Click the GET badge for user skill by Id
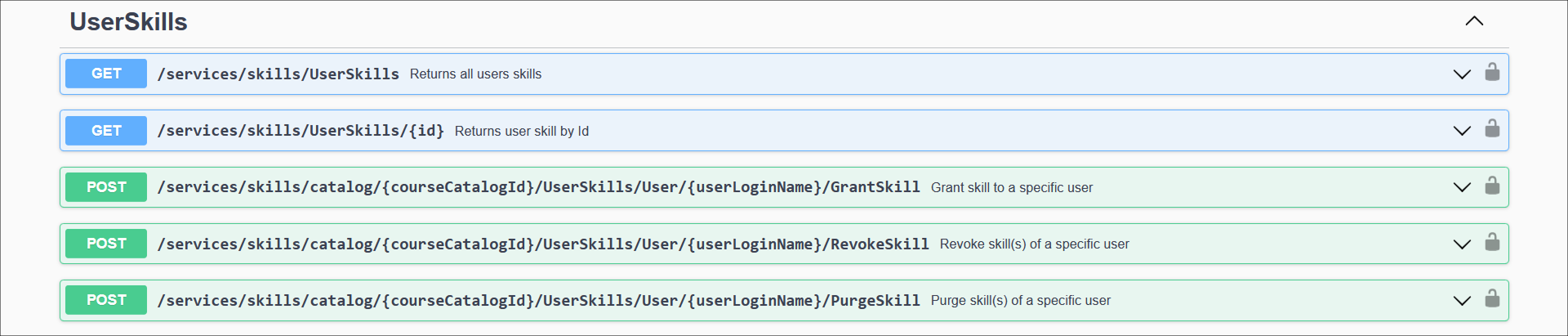 pyautogui.click(x=106, y=131)
